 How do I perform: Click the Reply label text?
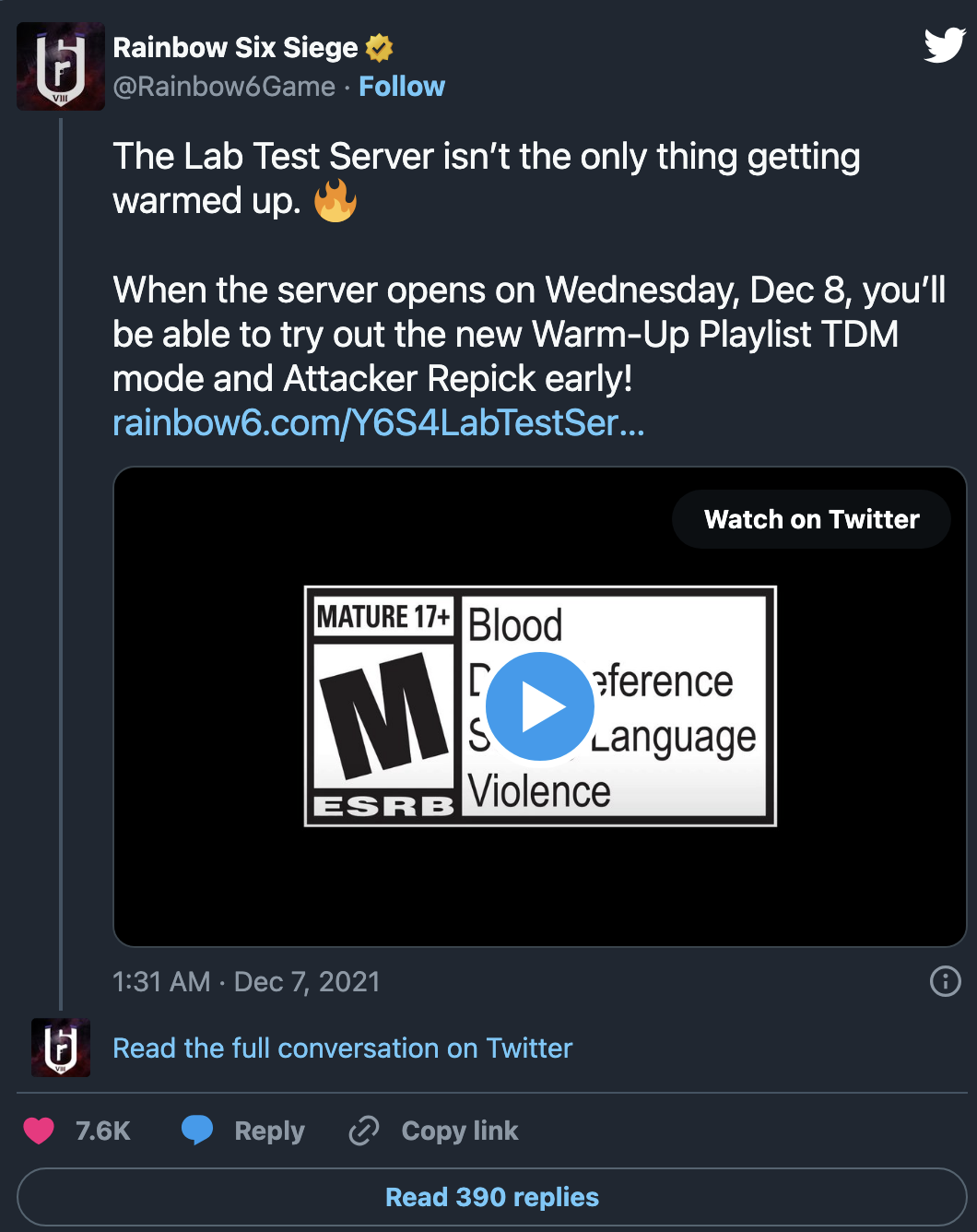click(x=269, y=1131)
